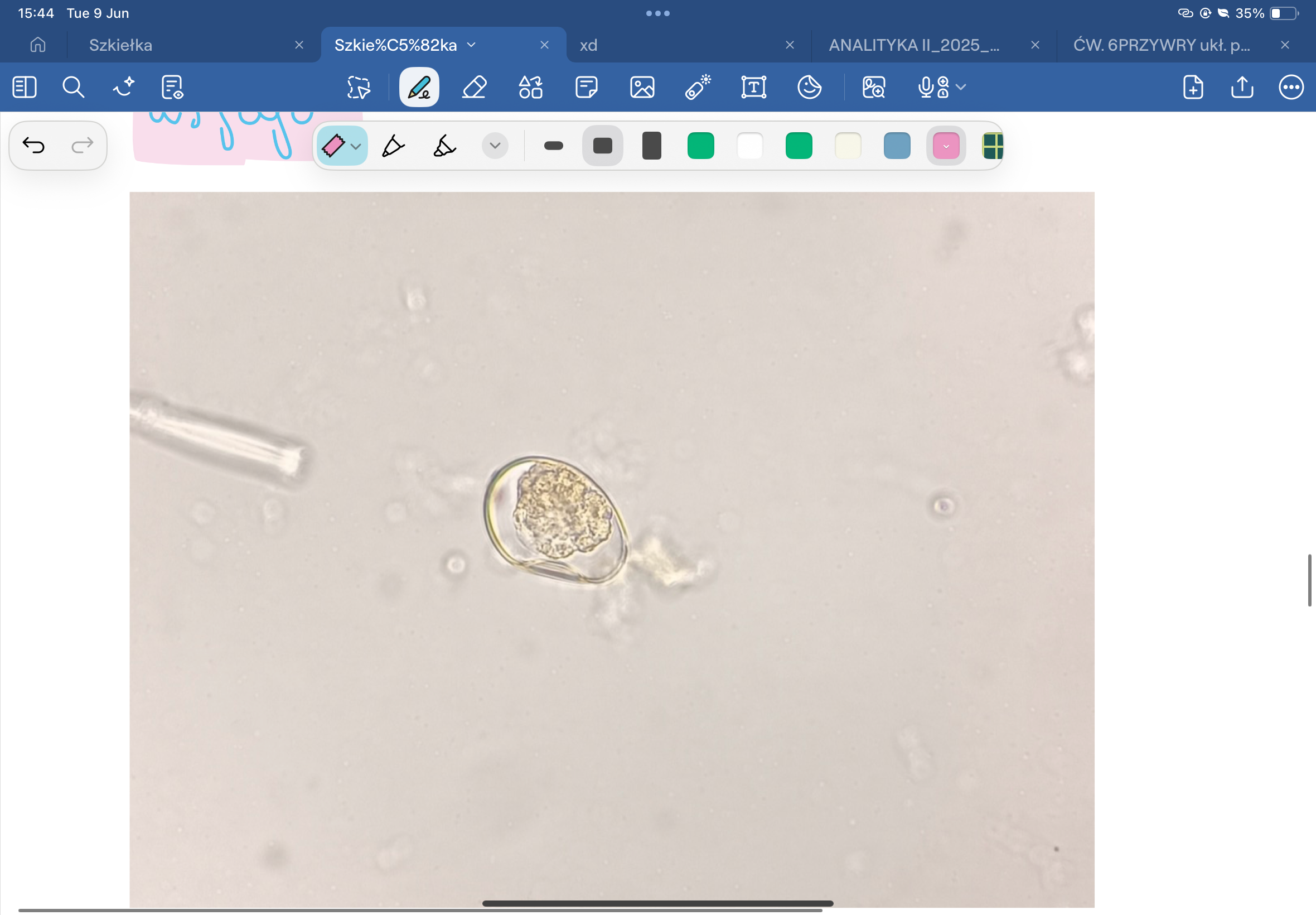Select the Text box tool
The image size is (1316, 915).
coord(754,87)
